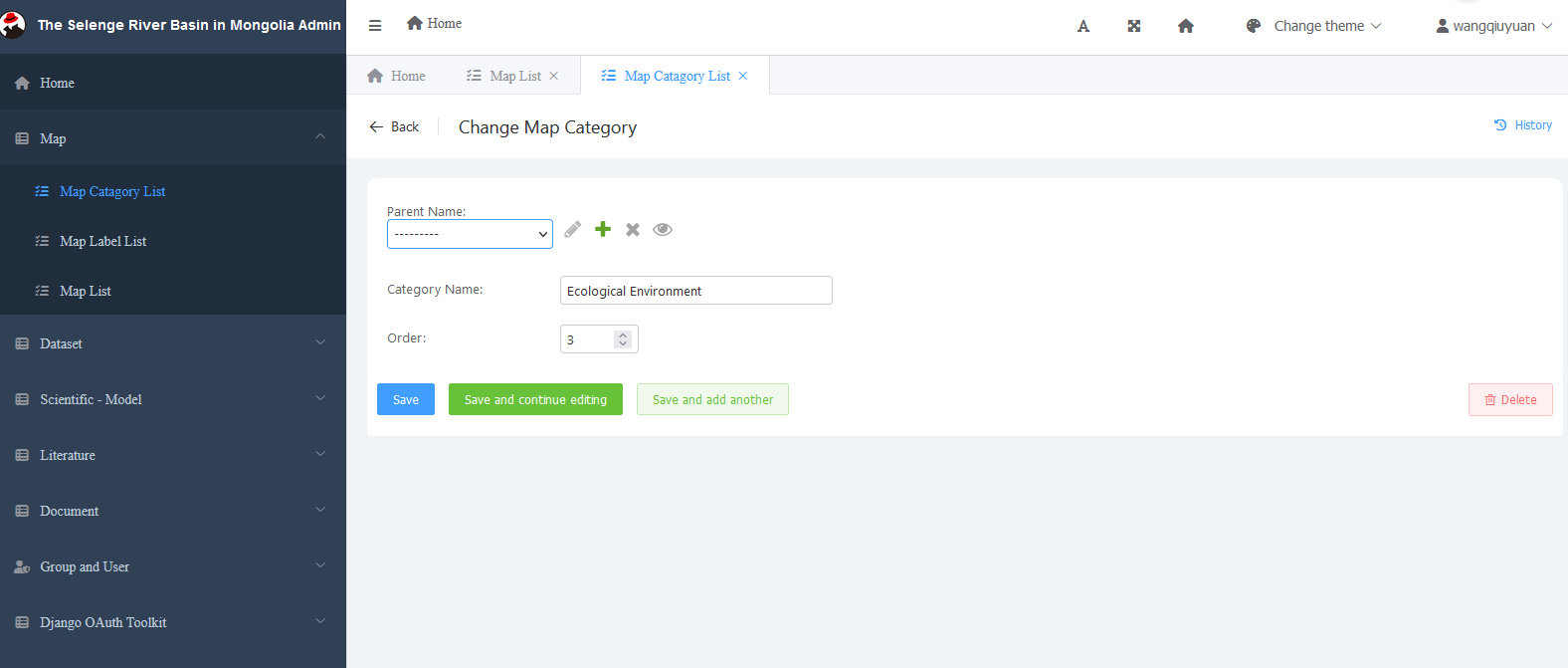The image size is (1568, 668).
Task: Open the Parent Name dropdown
Action: [x=470, y=234]
